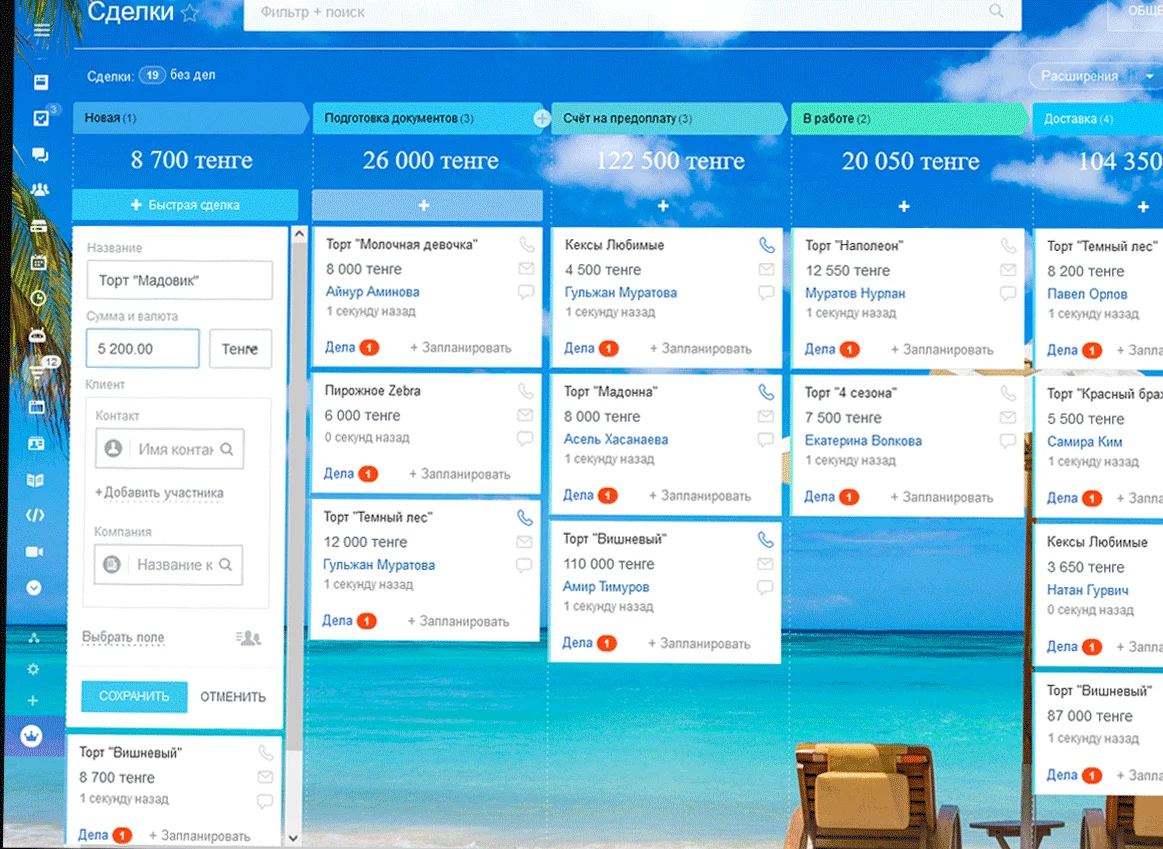Open settings gear icon in sidebar
Viewport: 1163px width, 849px height.
tap(33, 669)
